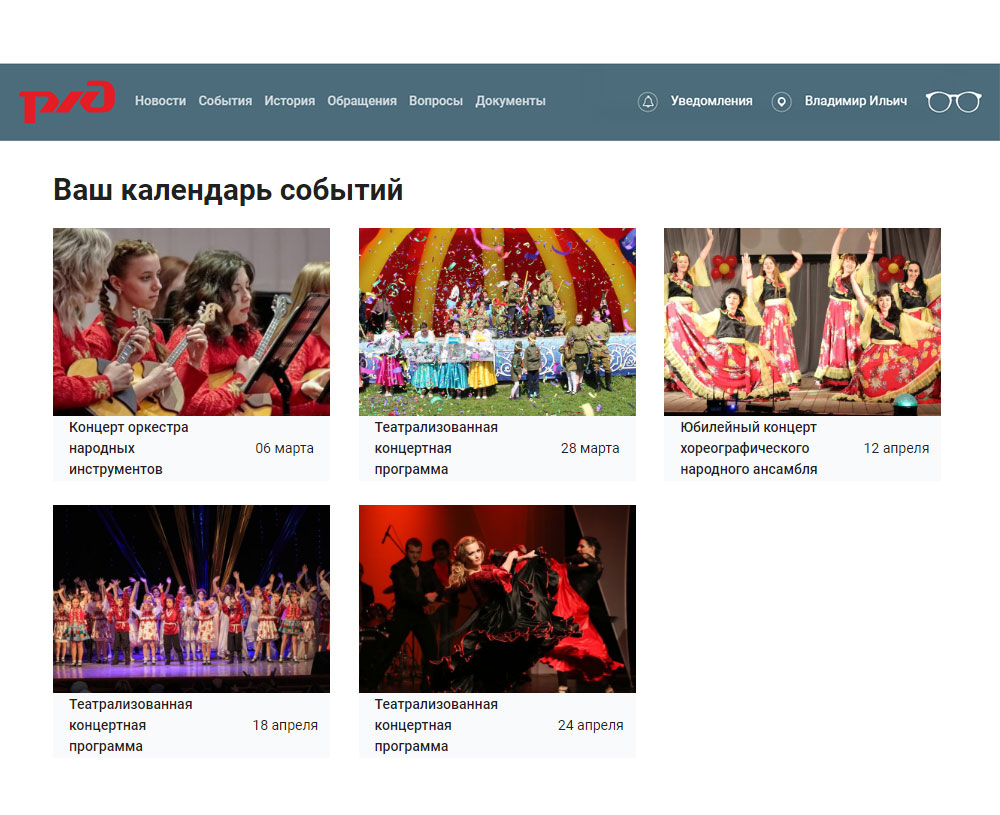The width and height of the screenshot is (1000, 815).
Task: Open the folk orchestra concert photo
Action: tap(191, 321)
